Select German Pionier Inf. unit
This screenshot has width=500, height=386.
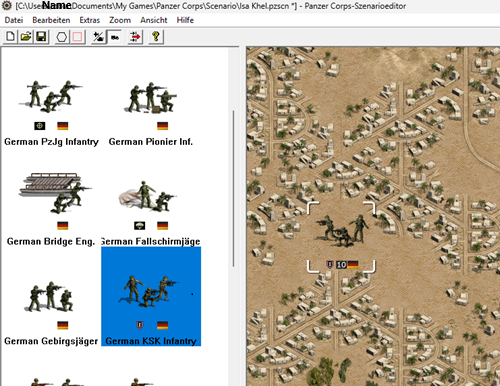(151, 113)
